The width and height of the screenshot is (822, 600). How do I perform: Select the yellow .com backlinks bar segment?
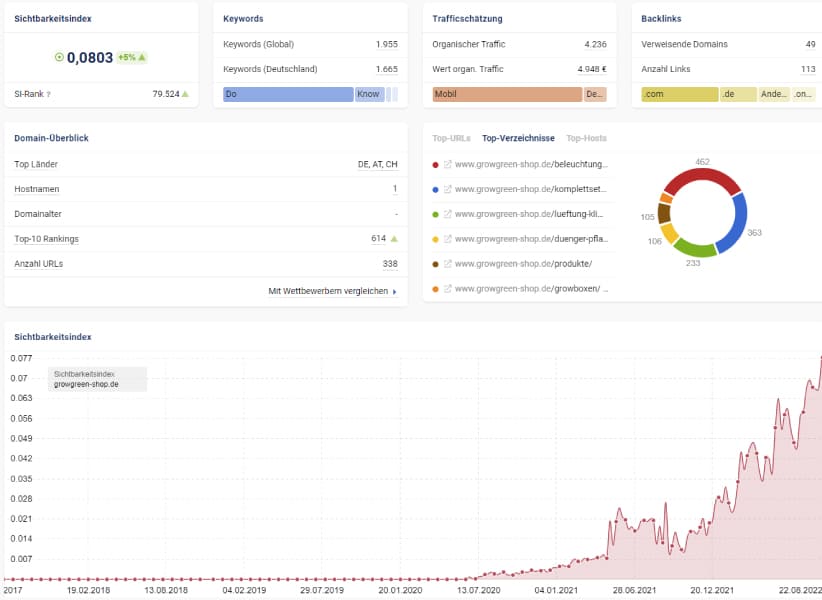[x=679, y=94]
